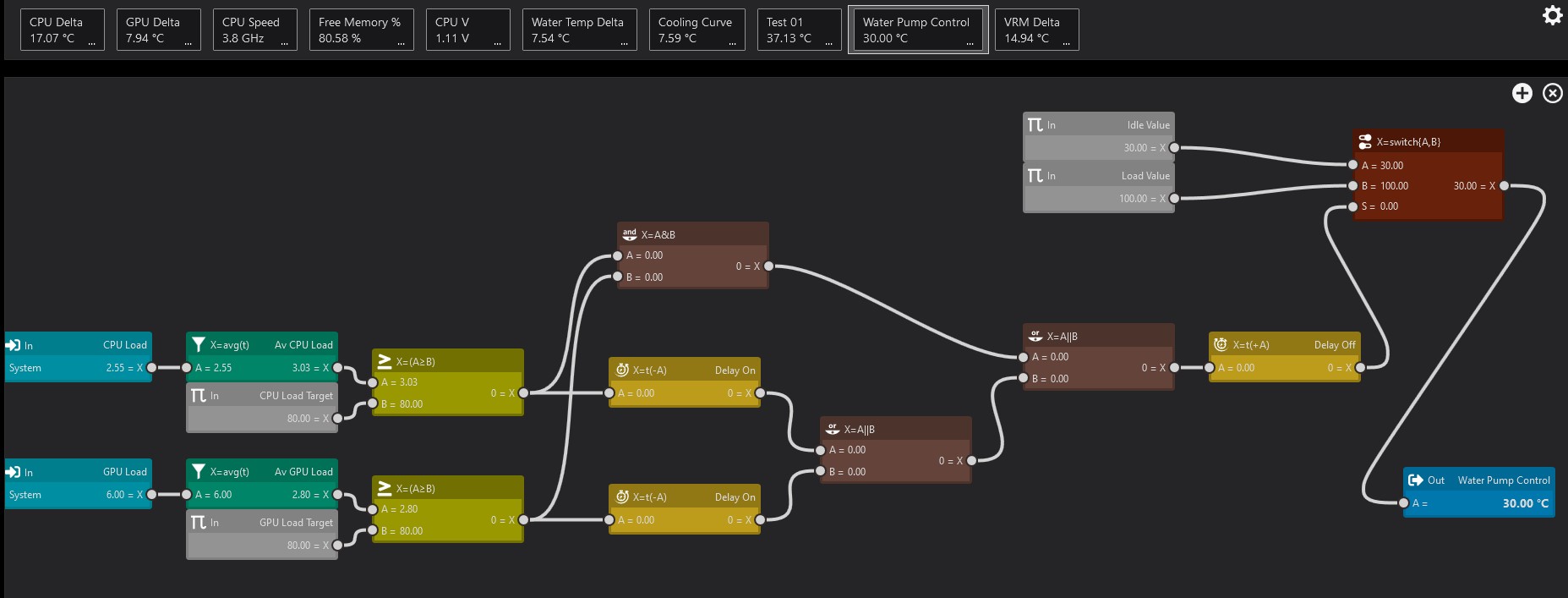Click the AND gate icon on X=A&B node

pos(630,234)
